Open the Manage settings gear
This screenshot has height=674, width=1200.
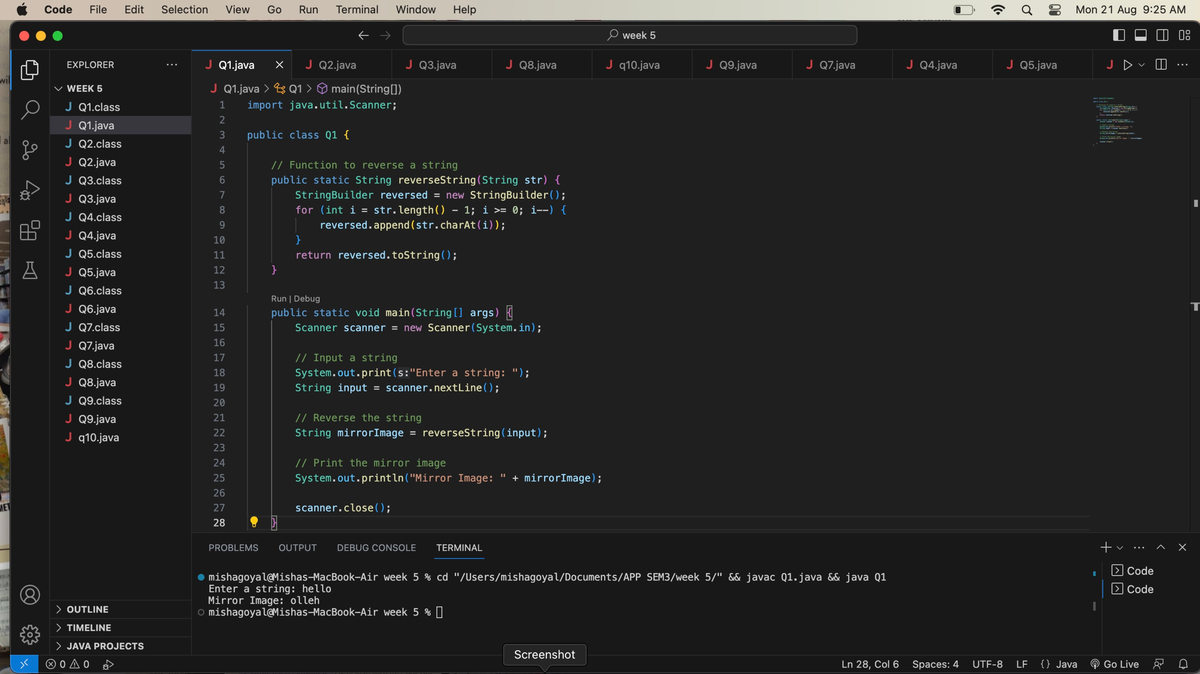point(29,633)
